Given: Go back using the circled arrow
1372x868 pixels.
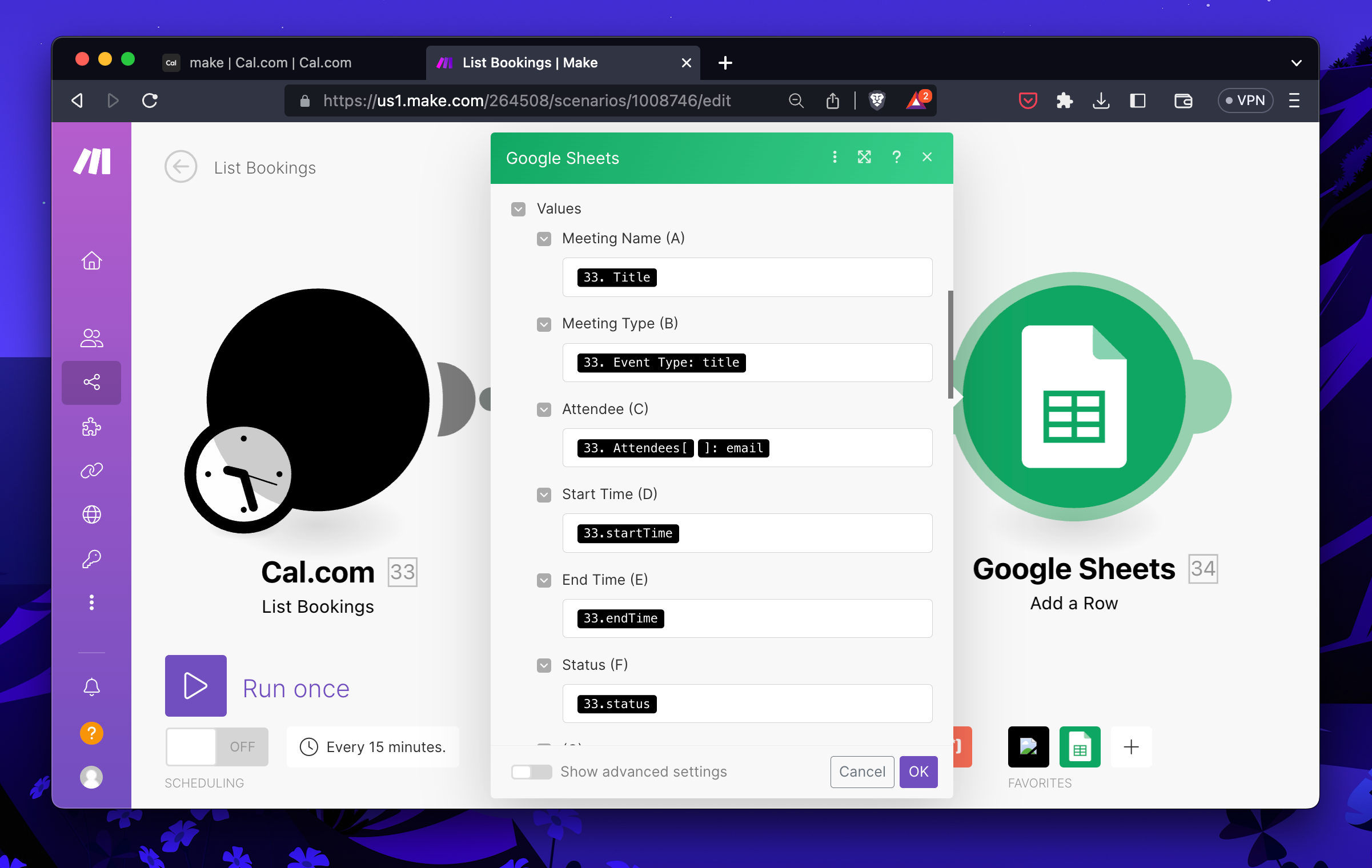Looking at the screenshot, I should tap(180, 167).
